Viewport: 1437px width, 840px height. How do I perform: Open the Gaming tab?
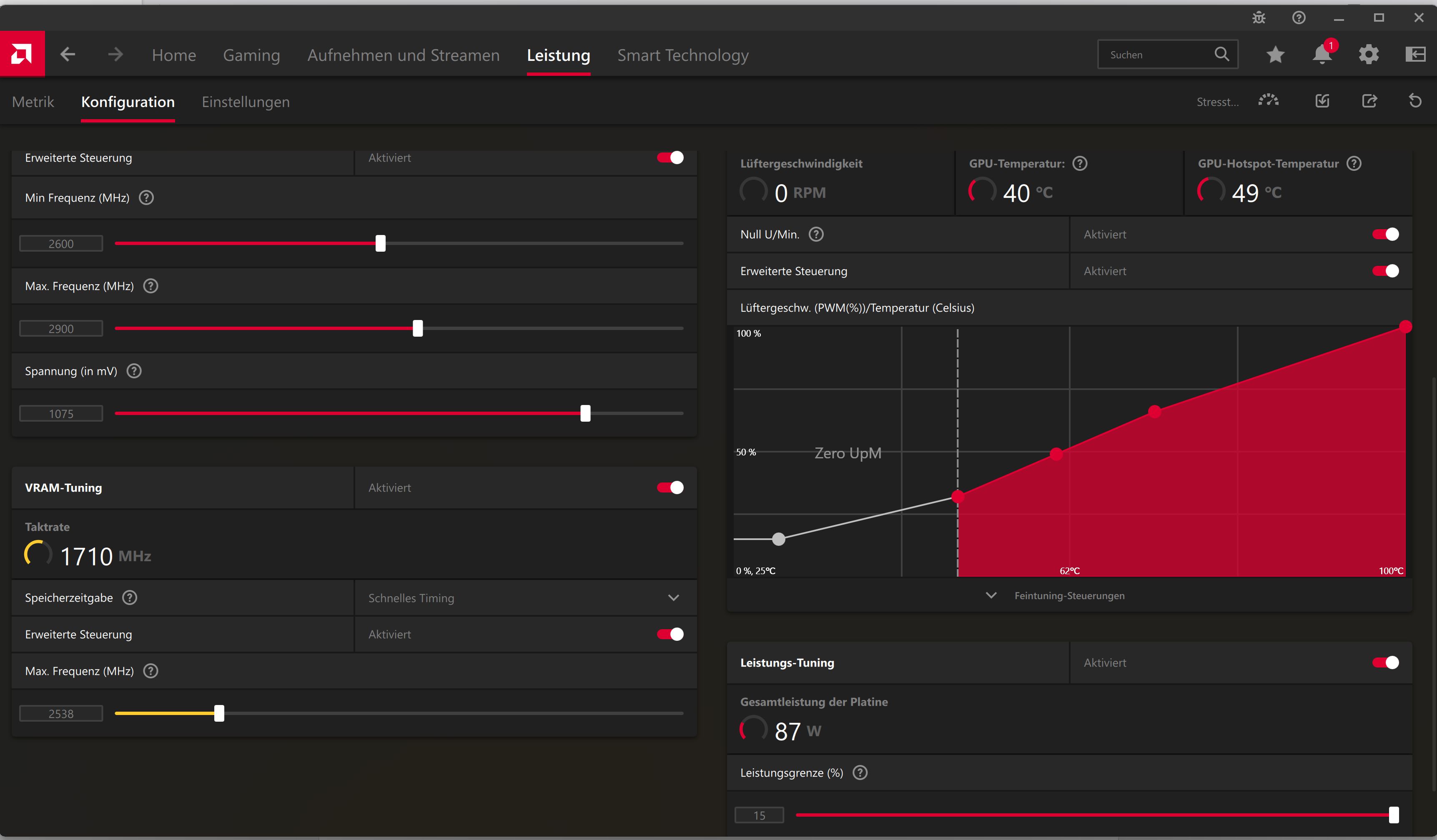click(251, 55)
